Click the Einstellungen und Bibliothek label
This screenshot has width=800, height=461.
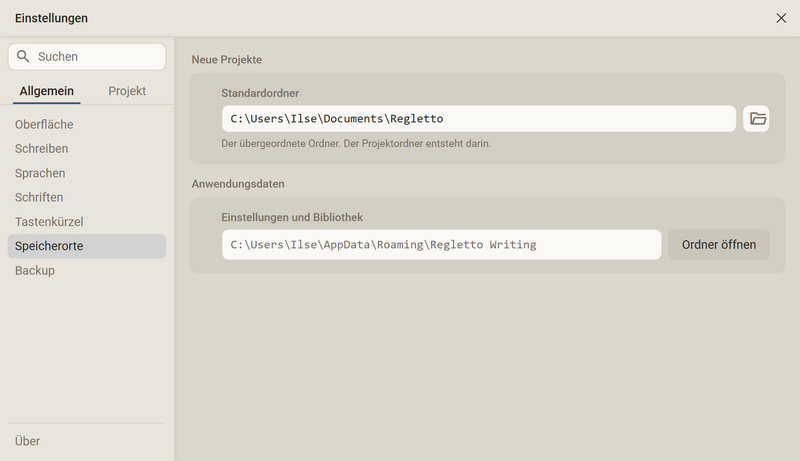point(292,217)
